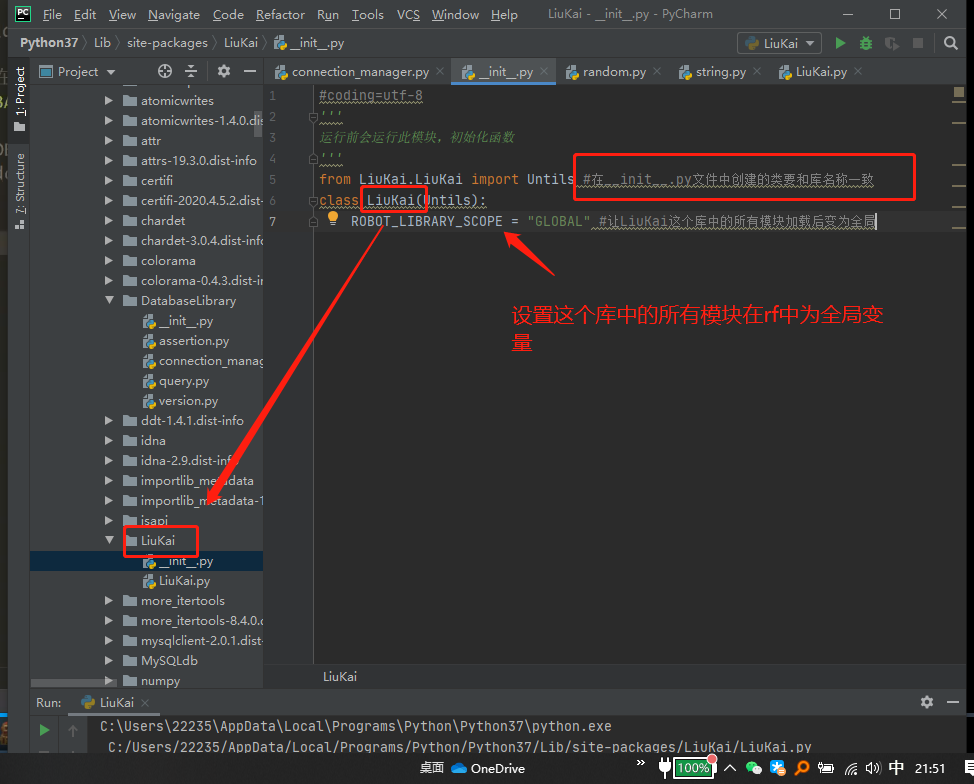Image resolution: width=974 pixels, height=784 pixels.
Task: Start debugging with the bug icon
Action: coord(865,43)
